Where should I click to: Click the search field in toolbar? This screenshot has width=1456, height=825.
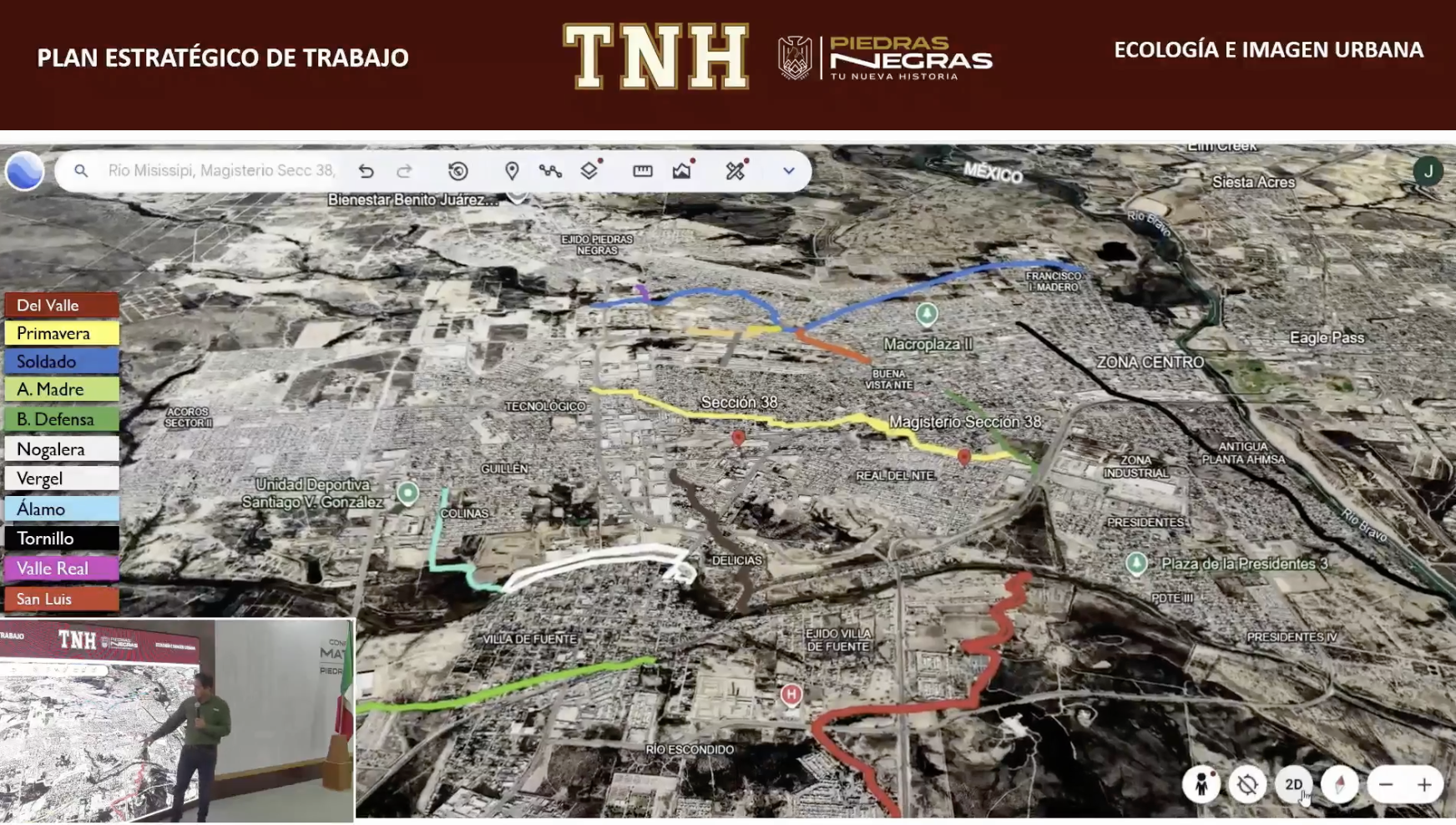click(x=221, y=171)
